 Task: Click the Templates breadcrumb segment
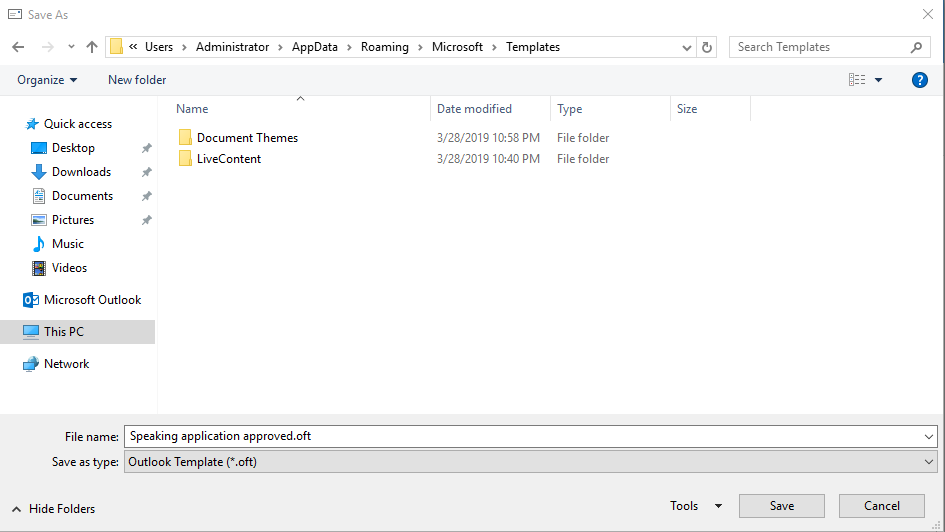(x=533, y=47)
